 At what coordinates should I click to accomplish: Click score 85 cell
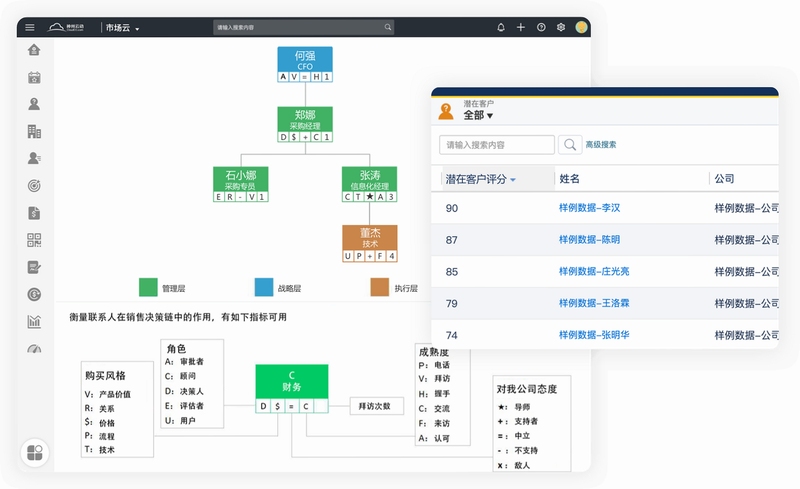point(452,272)
